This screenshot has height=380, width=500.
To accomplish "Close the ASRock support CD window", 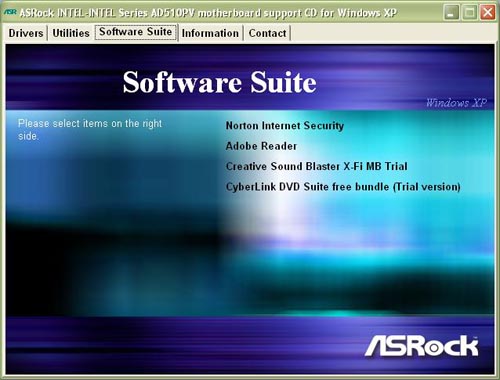I will (x=487, y=13).
